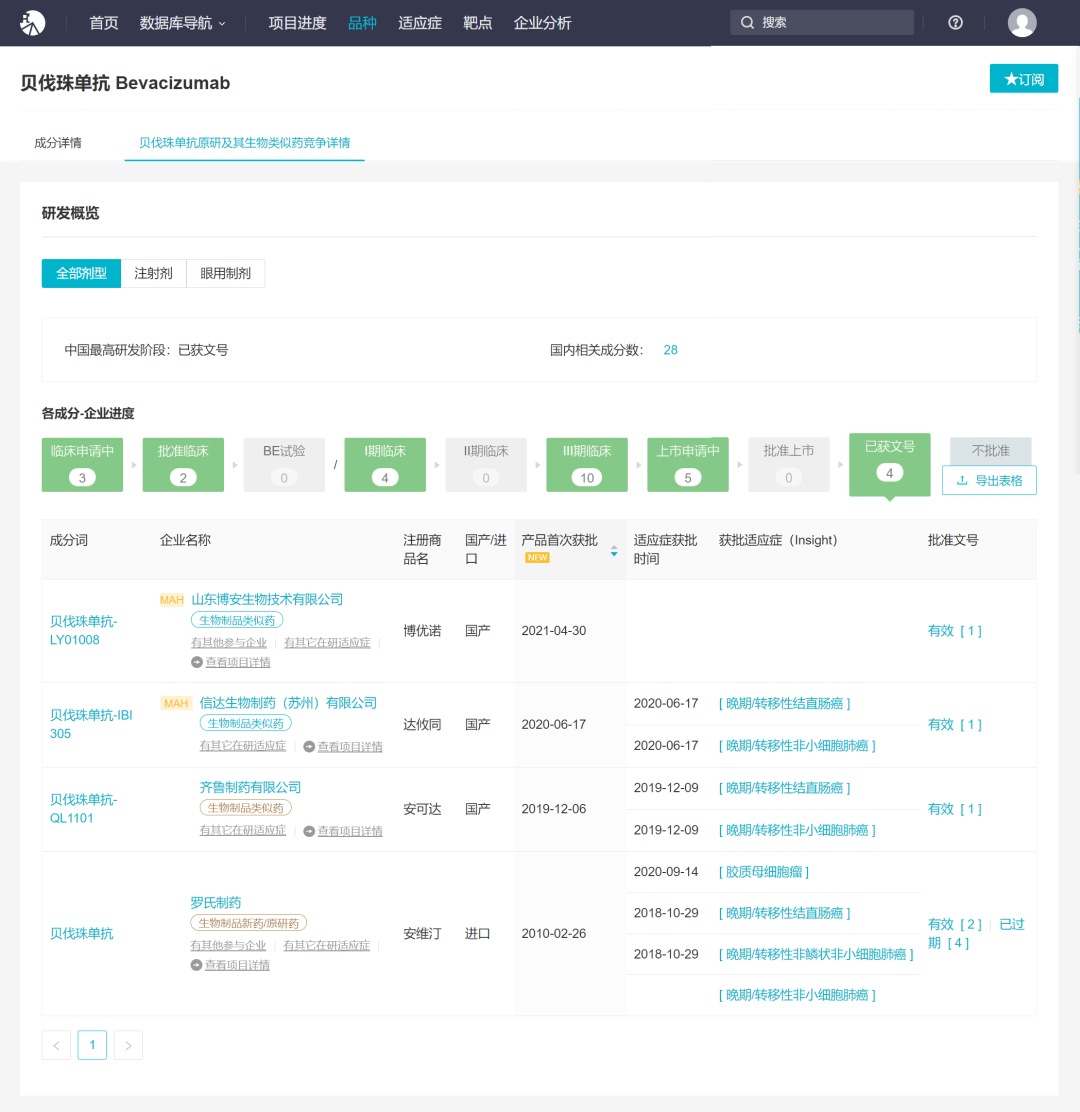
Task: Select 注射剂 formulation filter
Action: coord(153,273)
